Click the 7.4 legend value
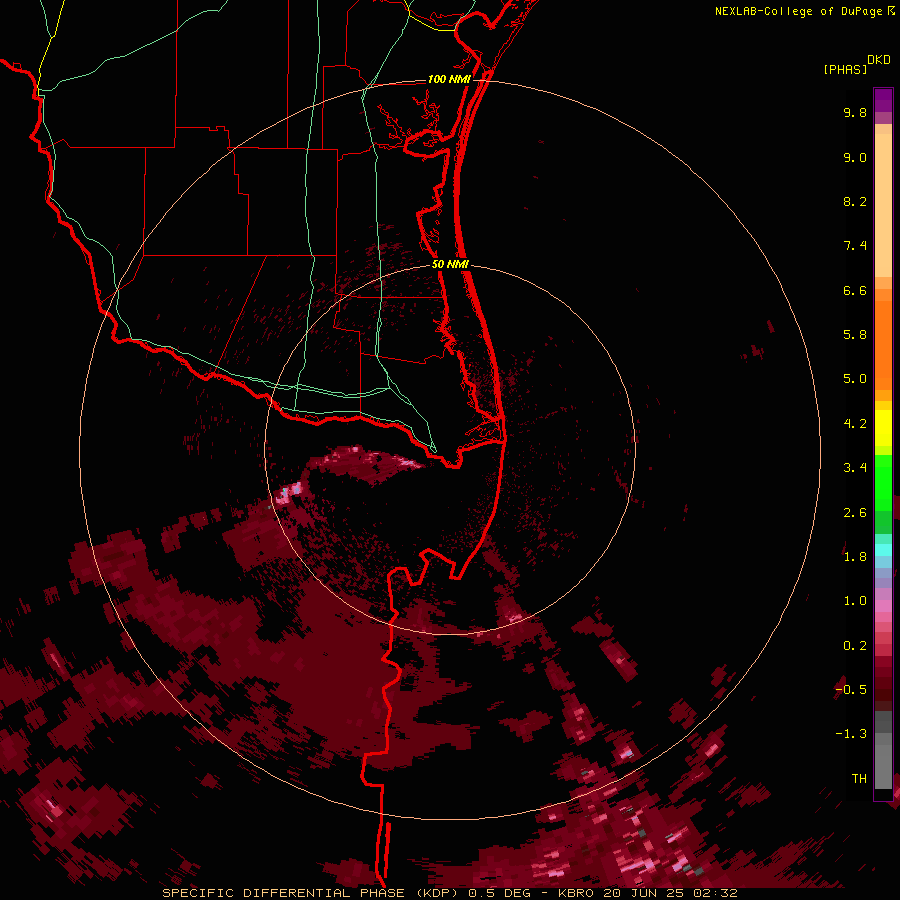900x900 pixels. 855,246
